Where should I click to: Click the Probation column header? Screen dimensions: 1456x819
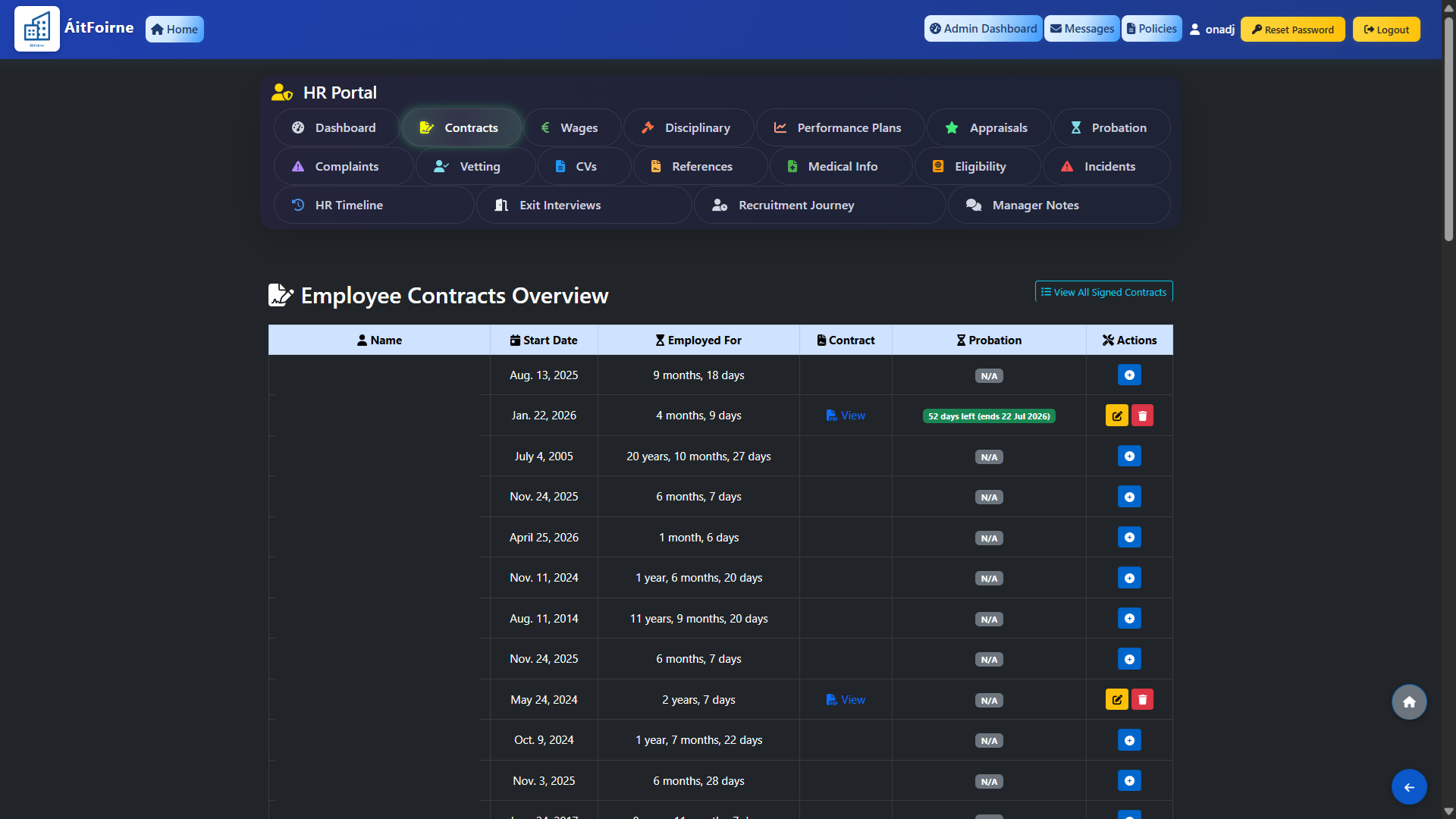coord(989,340)
